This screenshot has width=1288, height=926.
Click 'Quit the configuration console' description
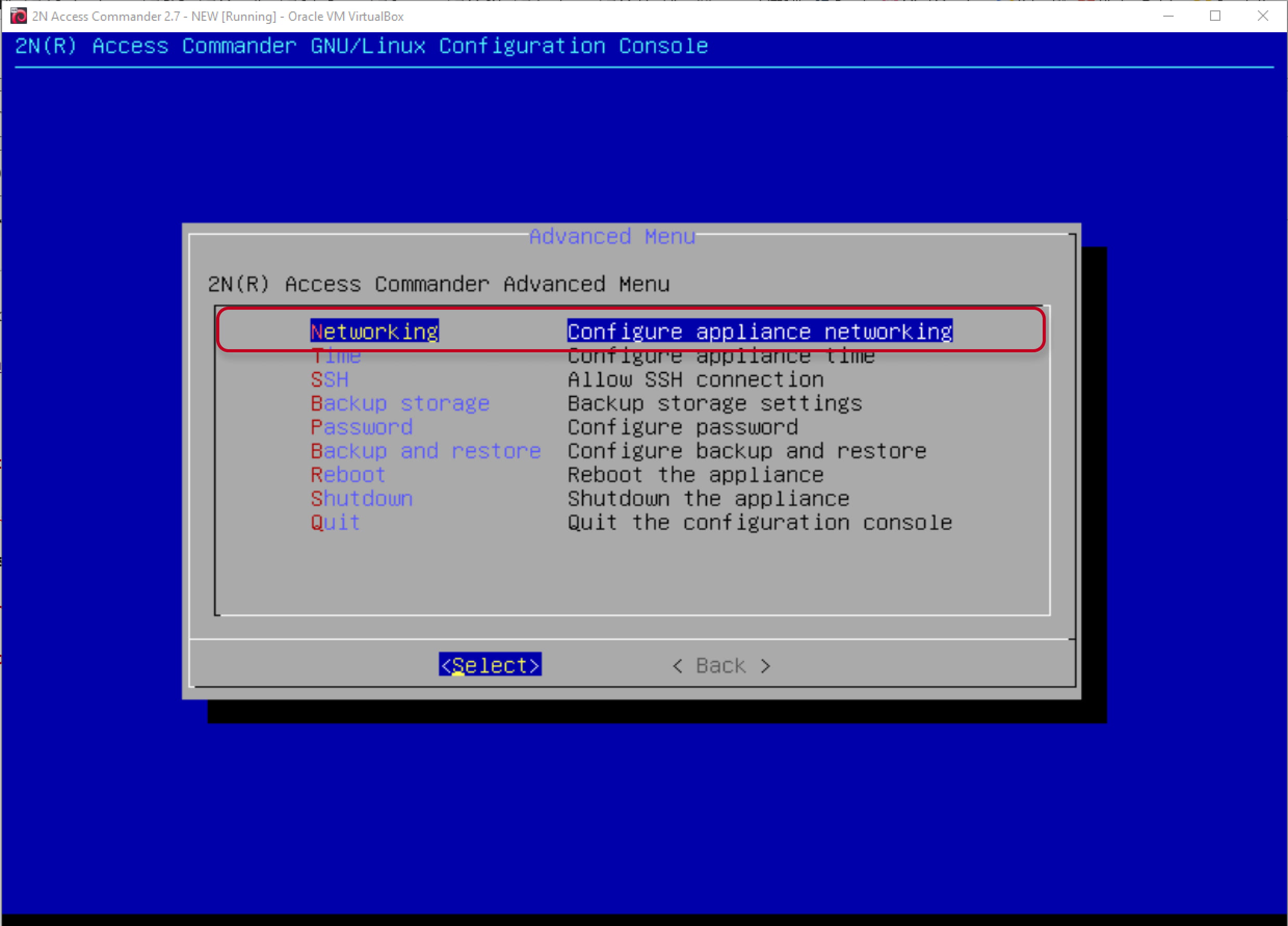(760, 522)
